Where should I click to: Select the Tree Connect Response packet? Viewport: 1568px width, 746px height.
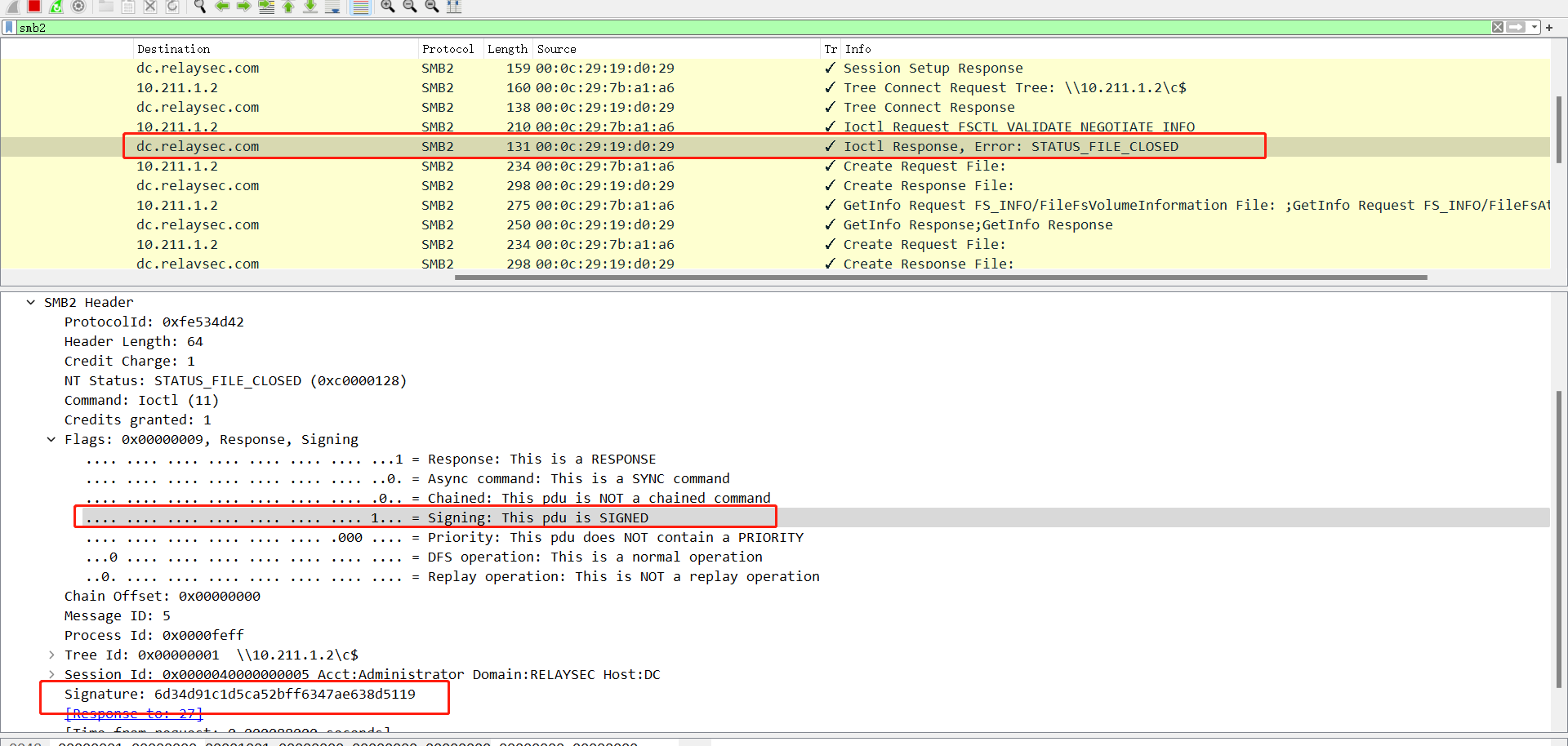(775, 107)
